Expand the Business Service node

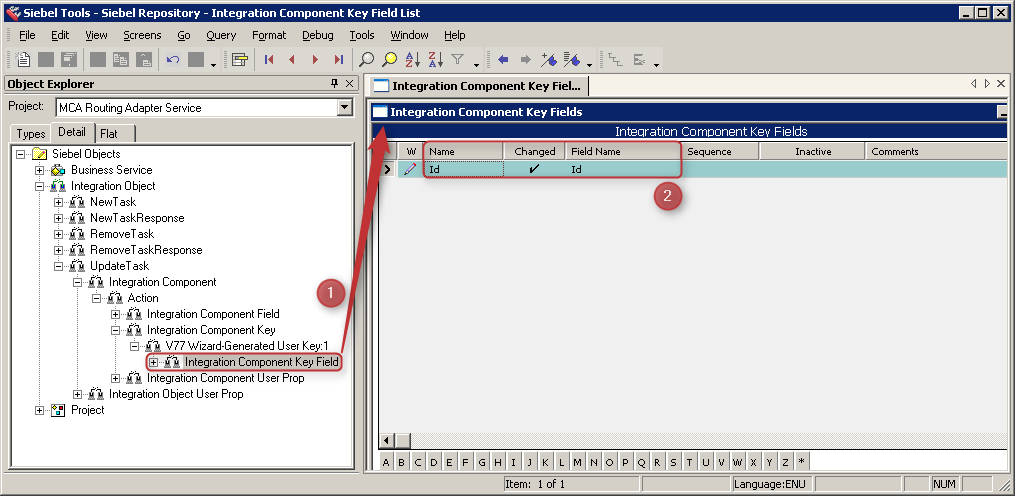pyautogui.click(x=40, y=170)
